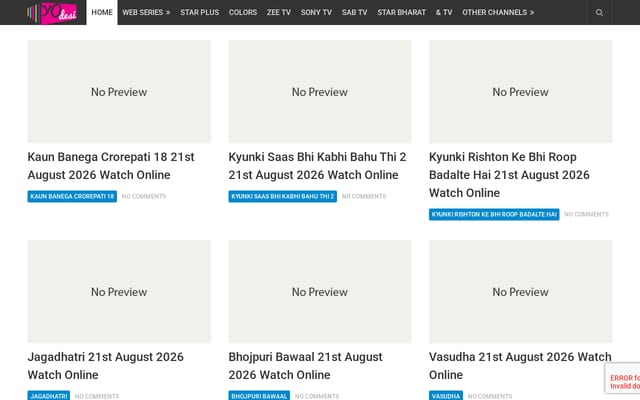Open No Comments beside the Bhojpuri Bawaal tag
Screen dimensions: 640x400
click(x=317, y=396)
